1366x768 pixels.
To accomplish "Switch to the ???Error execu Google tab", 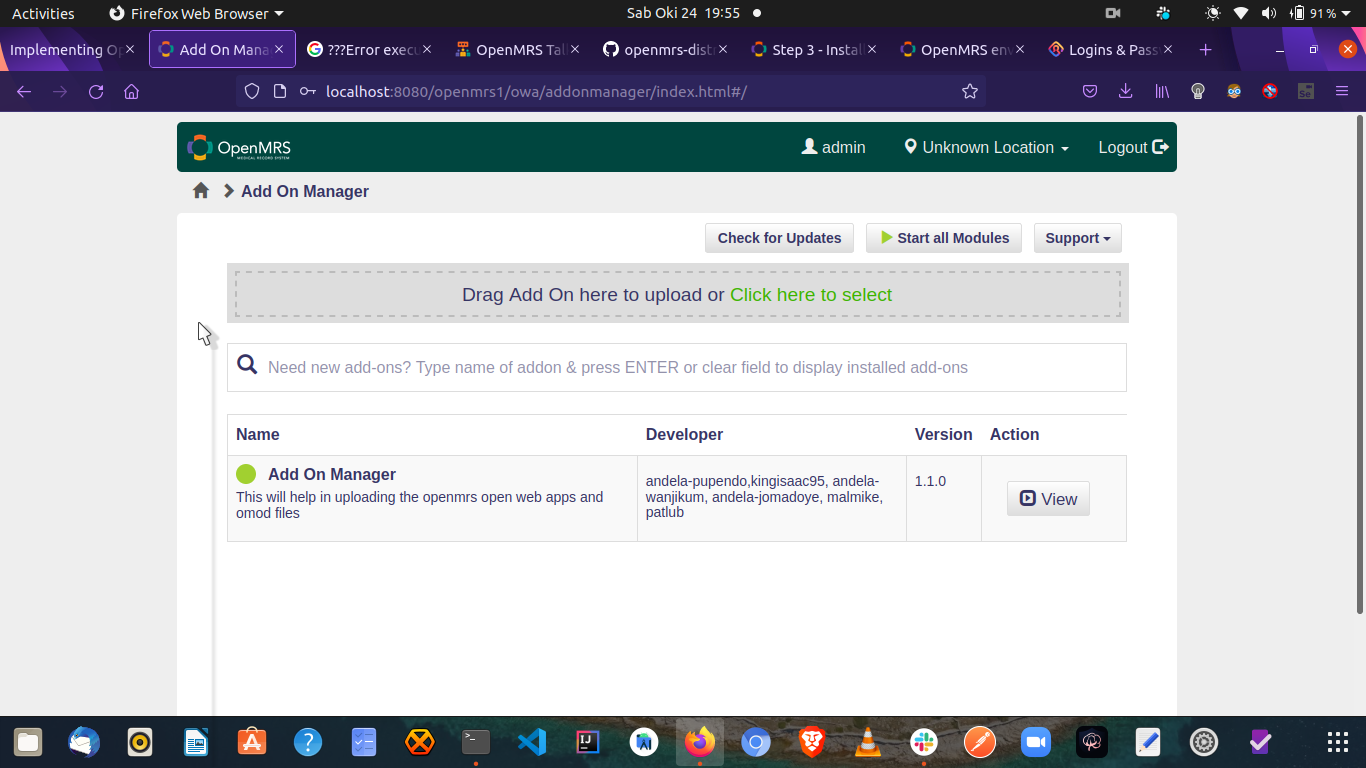I will coord(369,49).
